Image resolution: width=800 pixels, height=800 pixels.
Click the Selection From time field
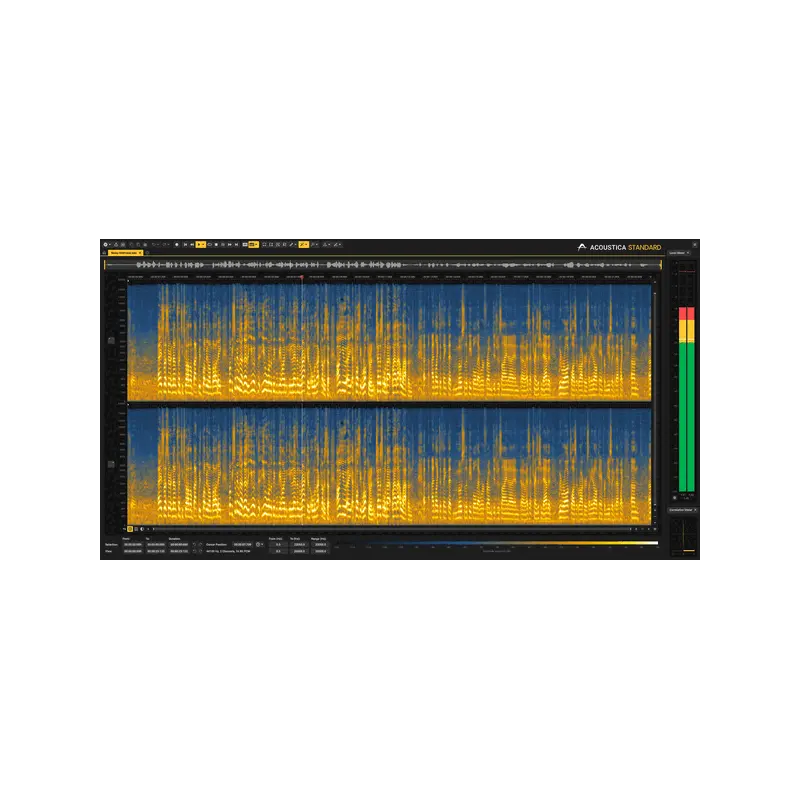tap(133, 544)
